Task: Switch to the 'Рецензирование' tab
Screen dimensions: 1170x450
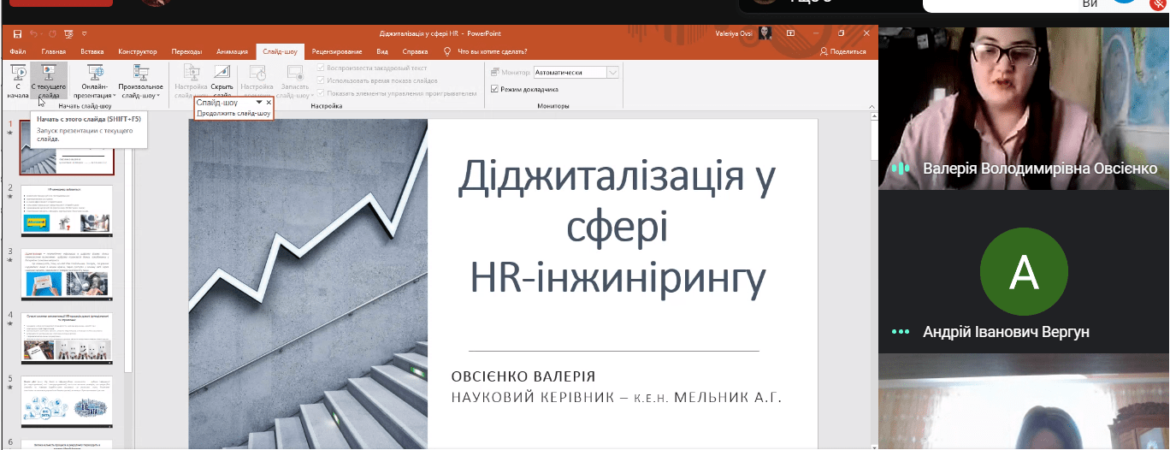Action: tap(337, 51)
